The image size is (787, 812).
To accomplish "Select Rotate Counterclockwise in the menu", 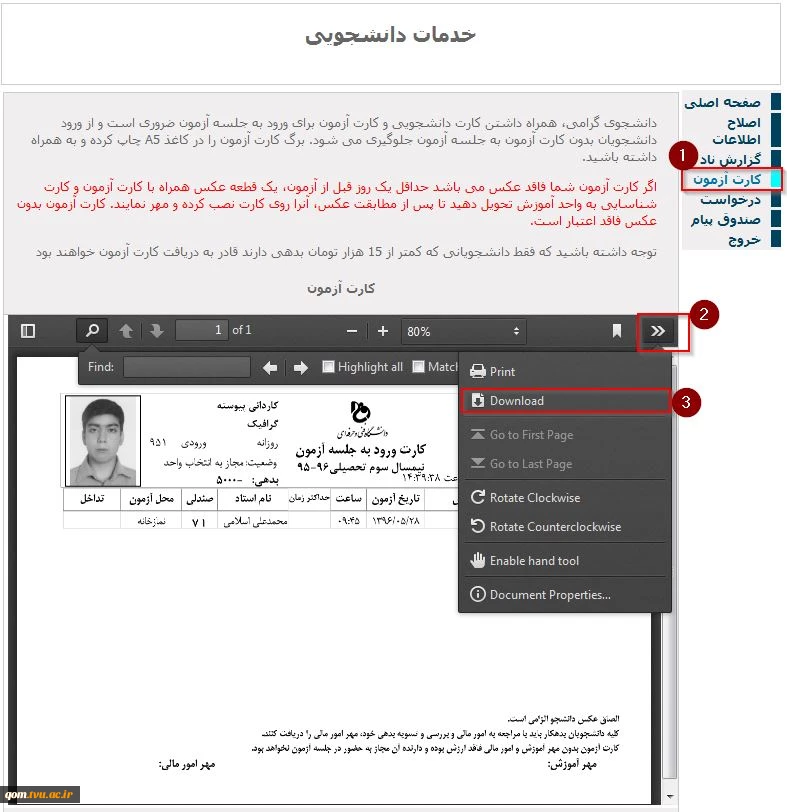I will tap(564, 527).
